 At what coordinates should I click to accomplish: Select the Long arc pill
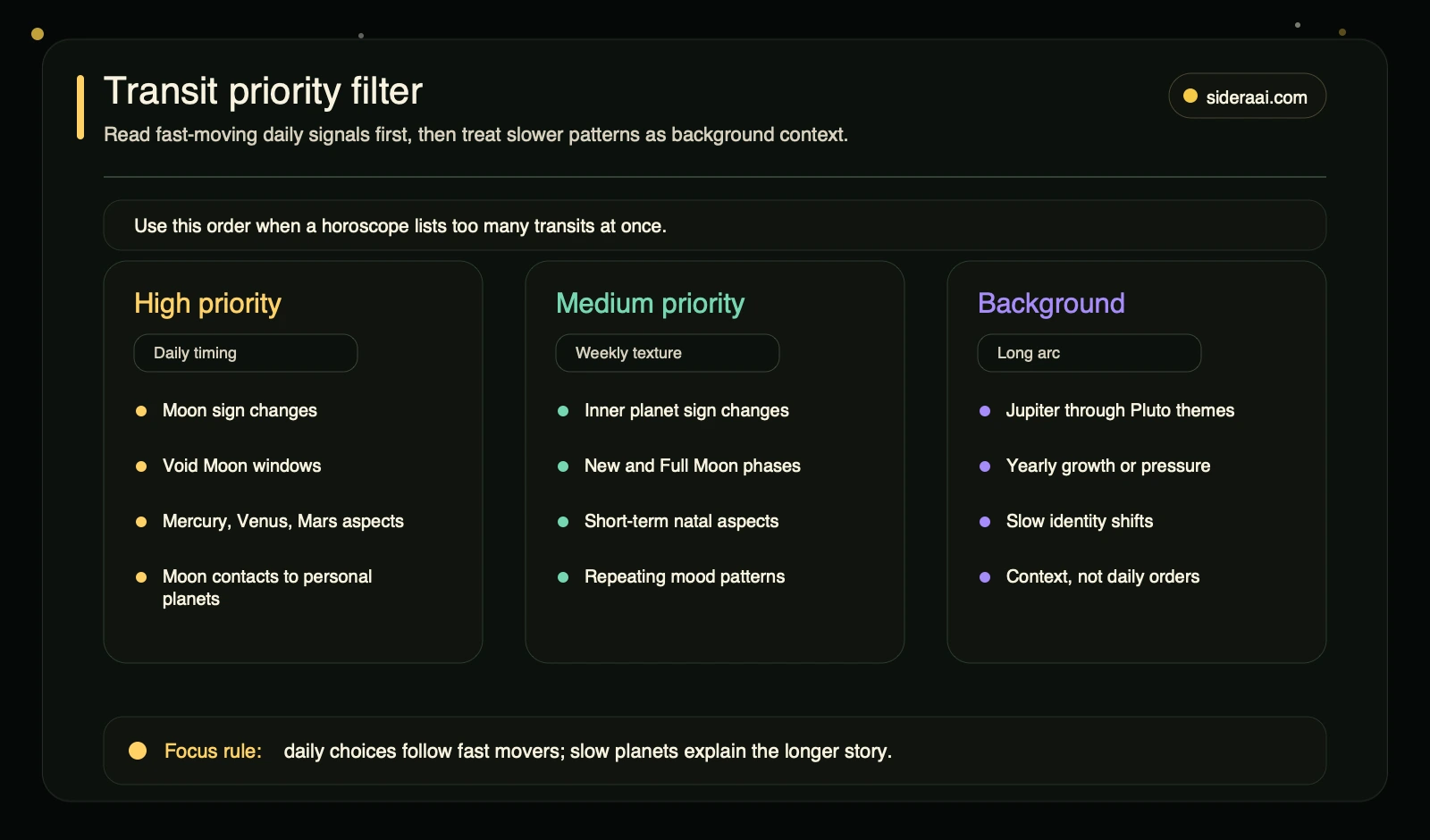1089,353
